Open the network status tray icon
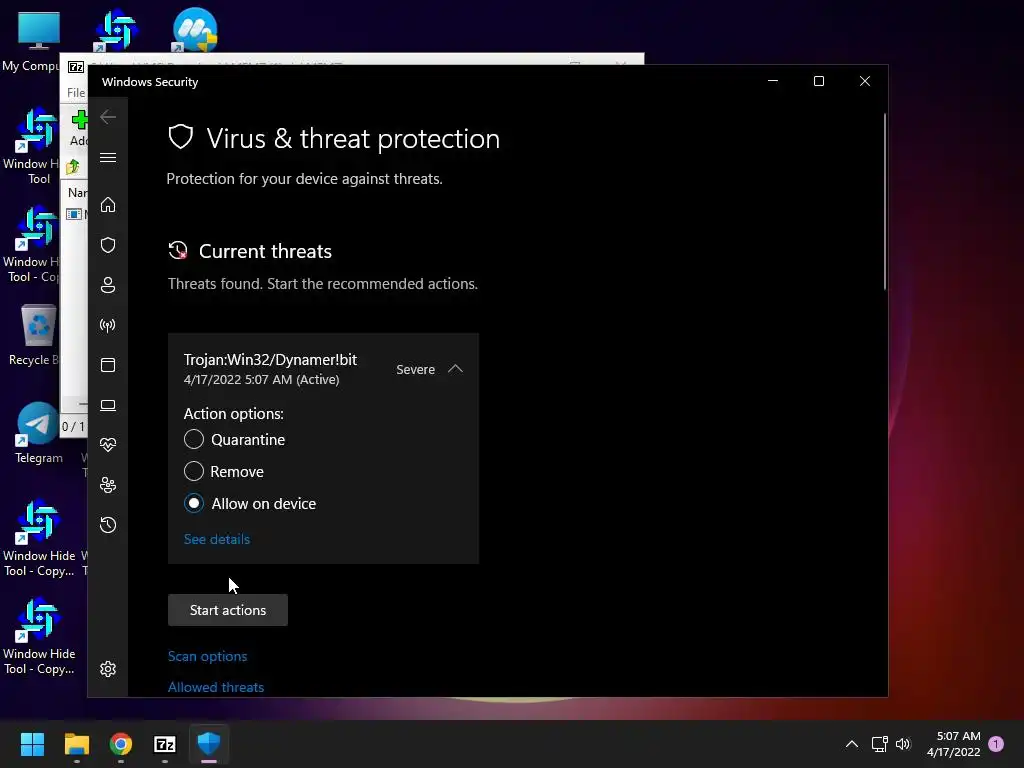1024x768 pixels. 880,744
